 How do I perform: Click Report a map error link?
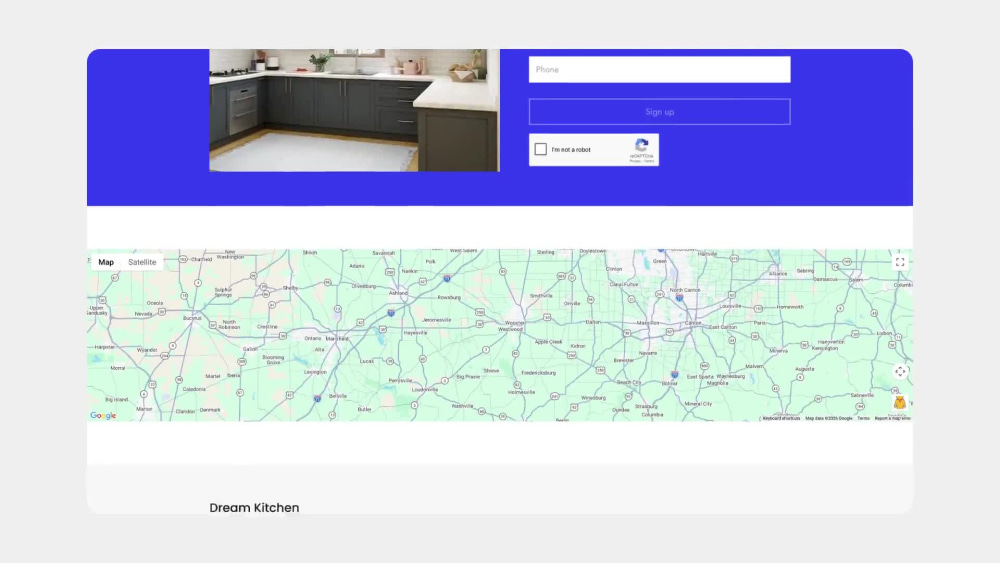(x=892, y=418)
